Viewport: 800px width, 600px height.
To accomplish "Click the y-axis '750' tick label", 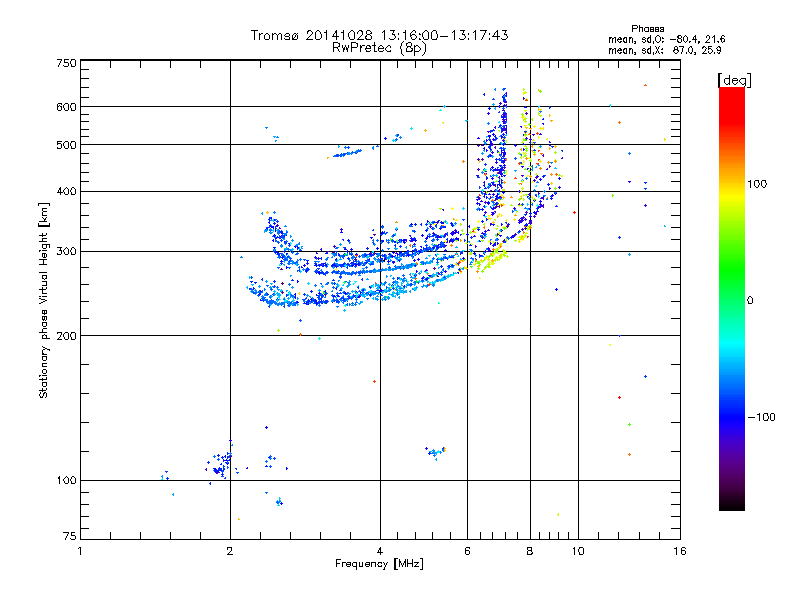I will pos(66,63).
